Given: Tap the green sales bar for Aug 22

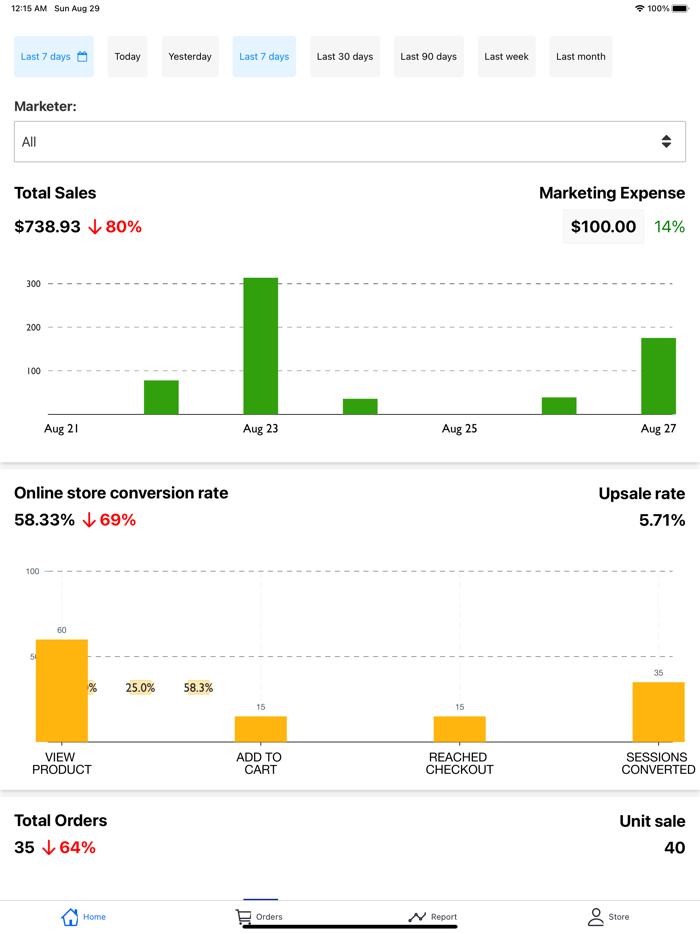Looking at the screenshot, I should click(x=161, y=397).
